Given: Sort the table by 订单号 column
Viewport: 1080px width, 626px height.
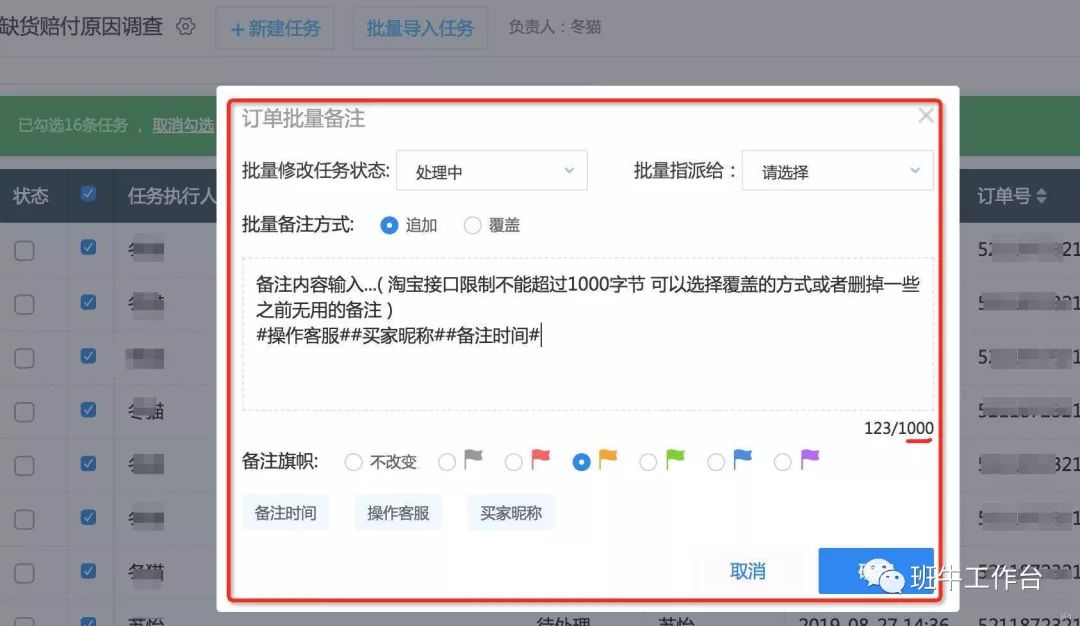Looking at the screenshot, I should (1012, 196).
